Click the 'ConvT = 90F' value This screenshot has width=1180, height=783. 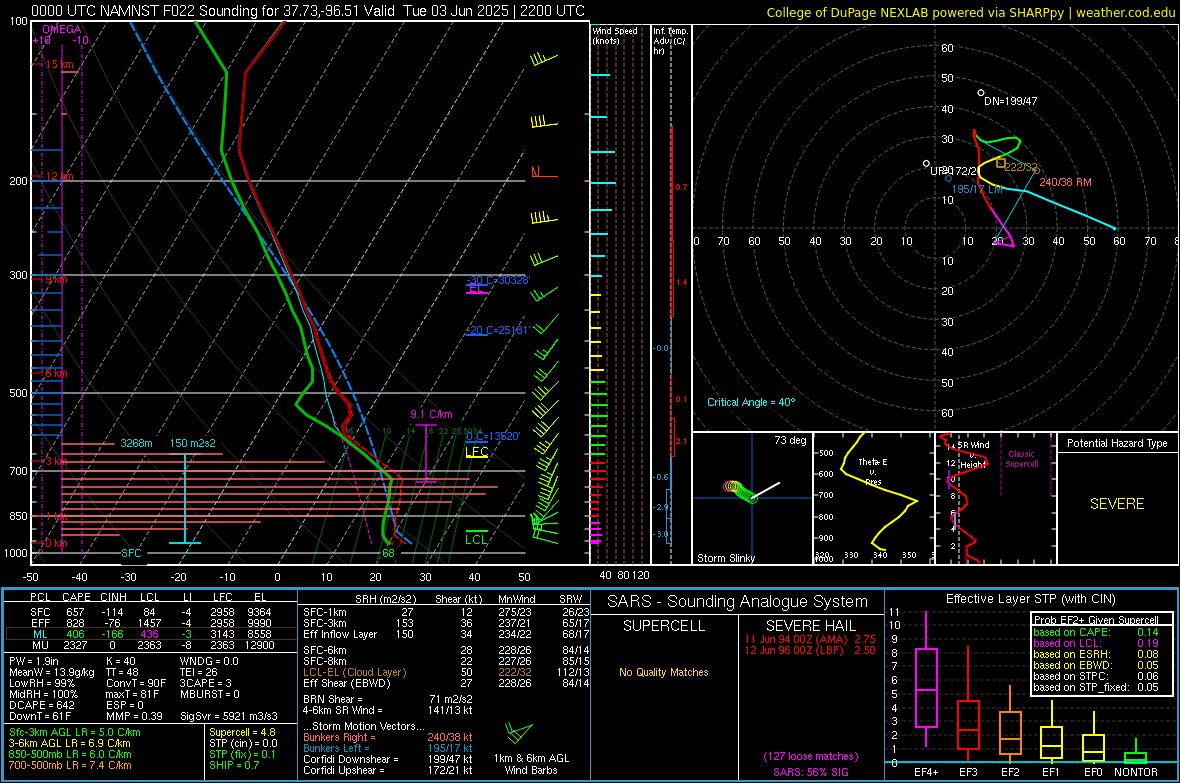point(136,683)
